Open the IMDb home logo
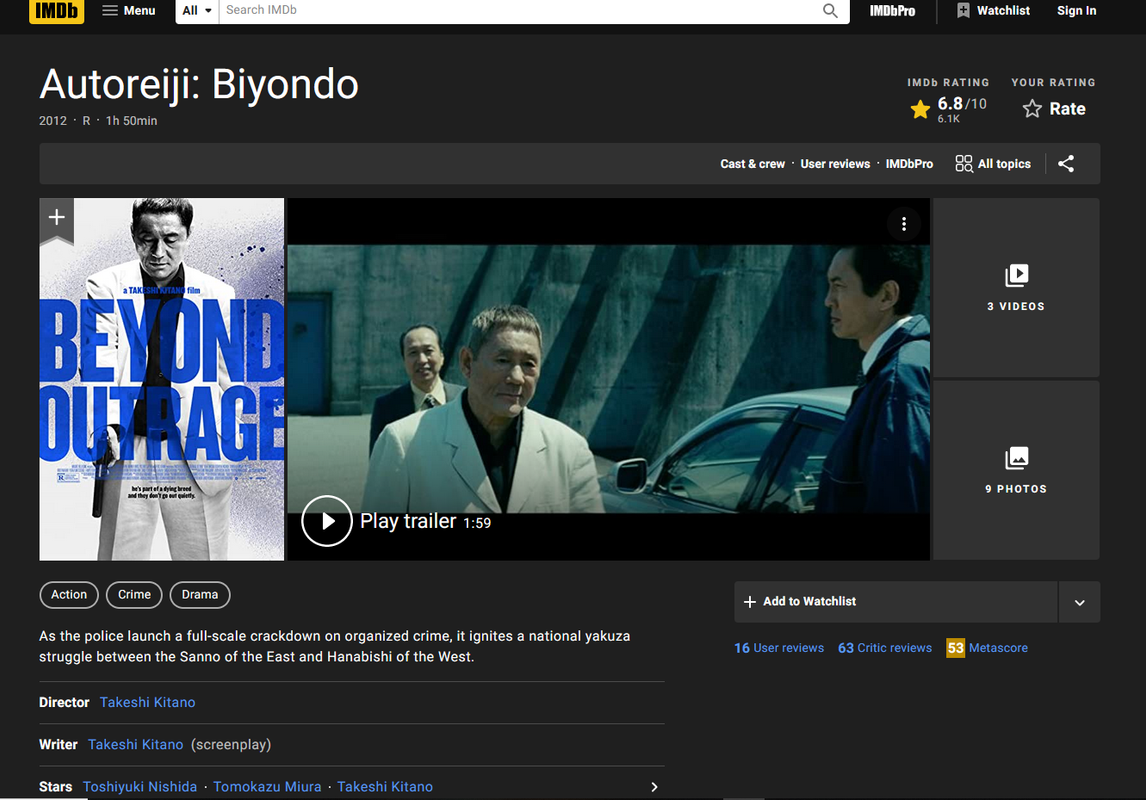The width and height of the screenshot is (1146, 800). pyautogui.click(x=56, y=11)
